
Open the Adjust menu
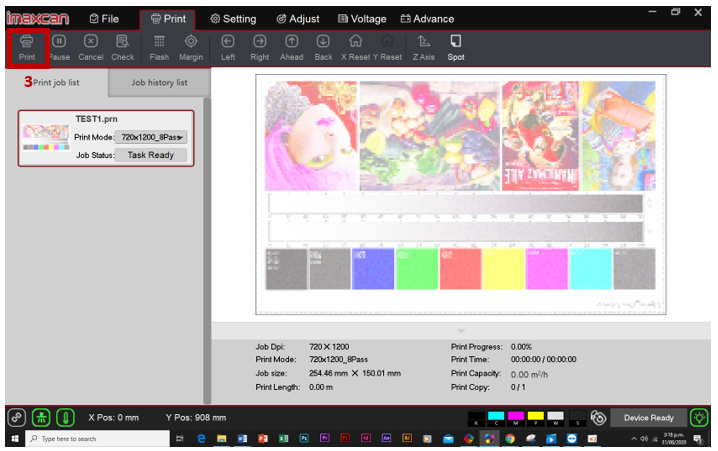point(298,19)
